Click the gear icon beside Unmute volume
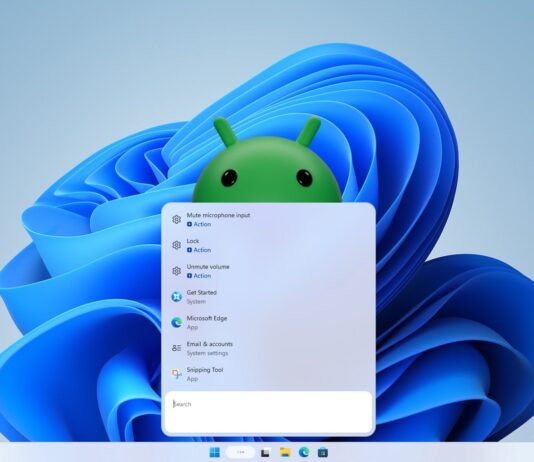 [x=176, y=271]
